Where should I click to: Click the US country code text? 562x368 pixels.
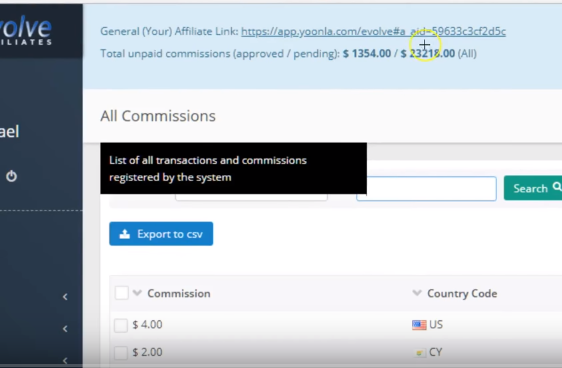(436, 325)
